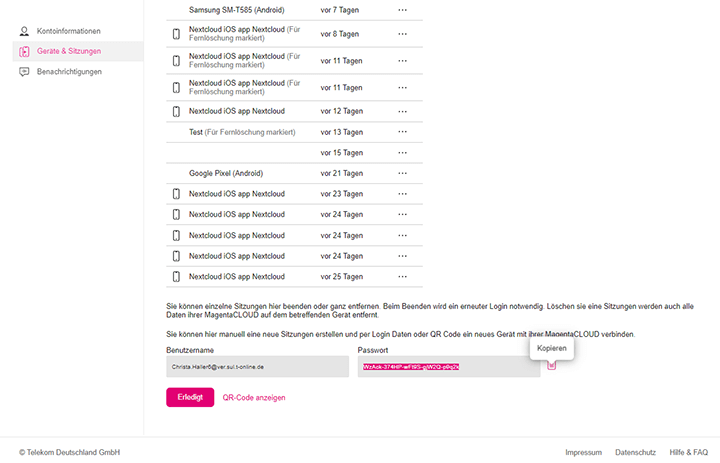Open three-dot menu for vor 23 Tagen session
720x463 pixels.
(x=403, y=194)
